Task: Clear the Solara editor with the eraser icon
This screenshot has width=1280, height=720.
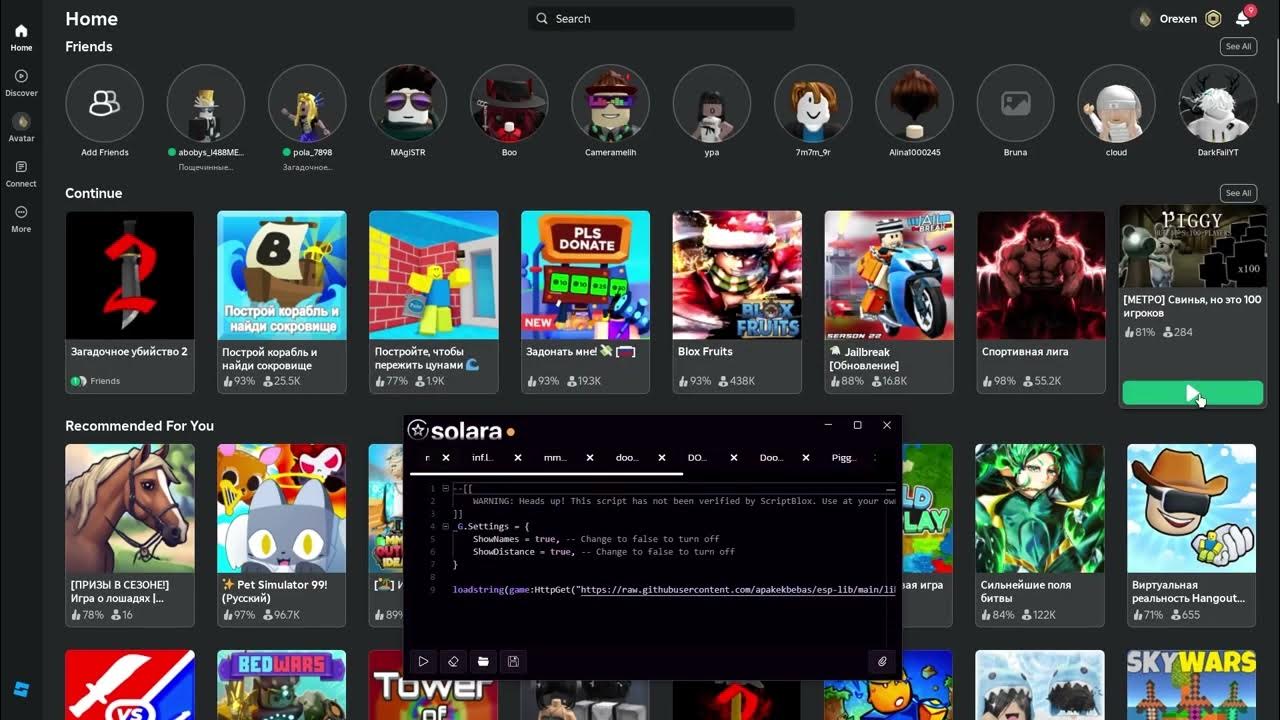Action: tap(453, 661)
